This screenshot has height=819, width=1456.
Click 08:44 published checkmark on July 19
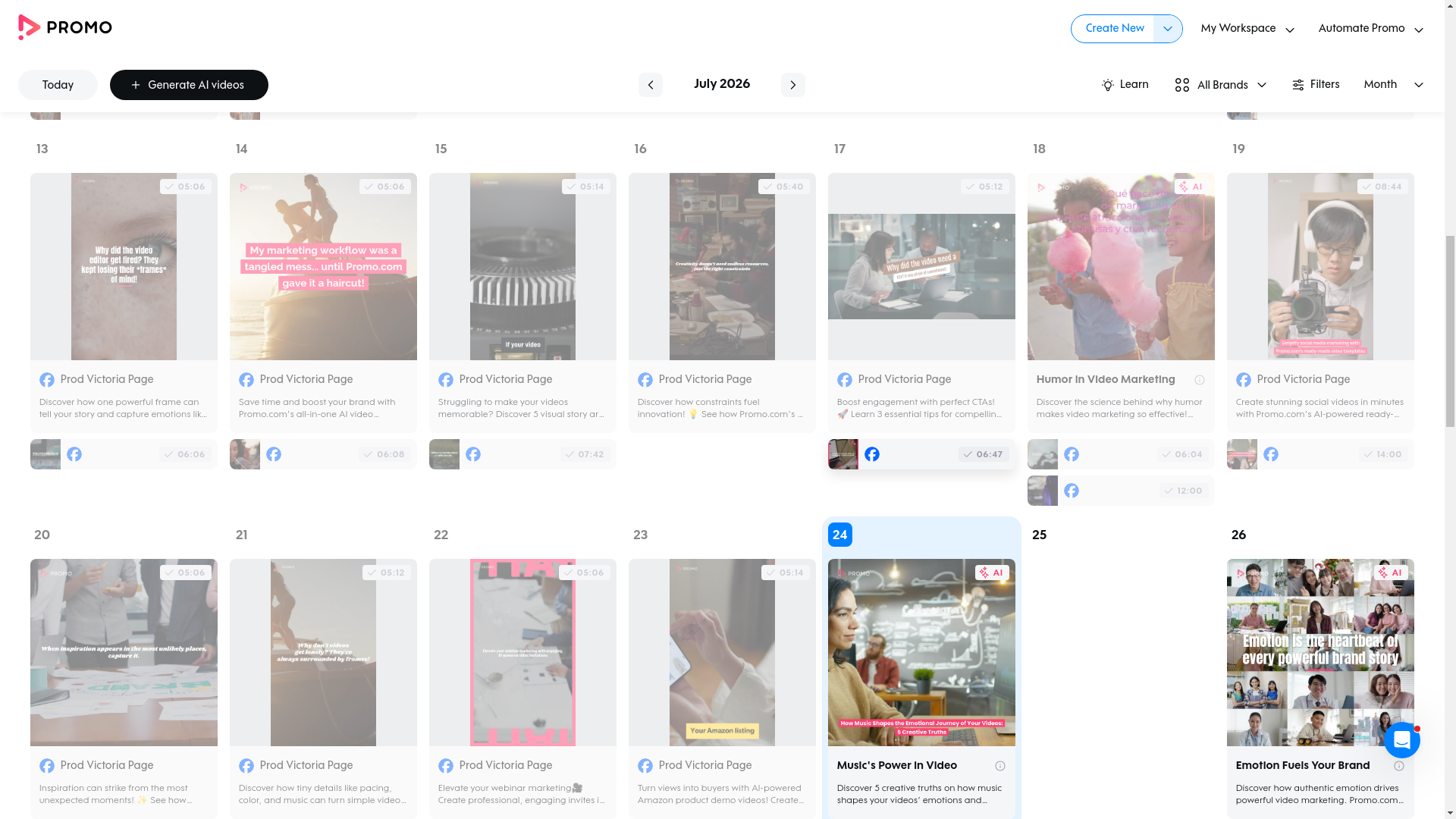(1382, 187)
